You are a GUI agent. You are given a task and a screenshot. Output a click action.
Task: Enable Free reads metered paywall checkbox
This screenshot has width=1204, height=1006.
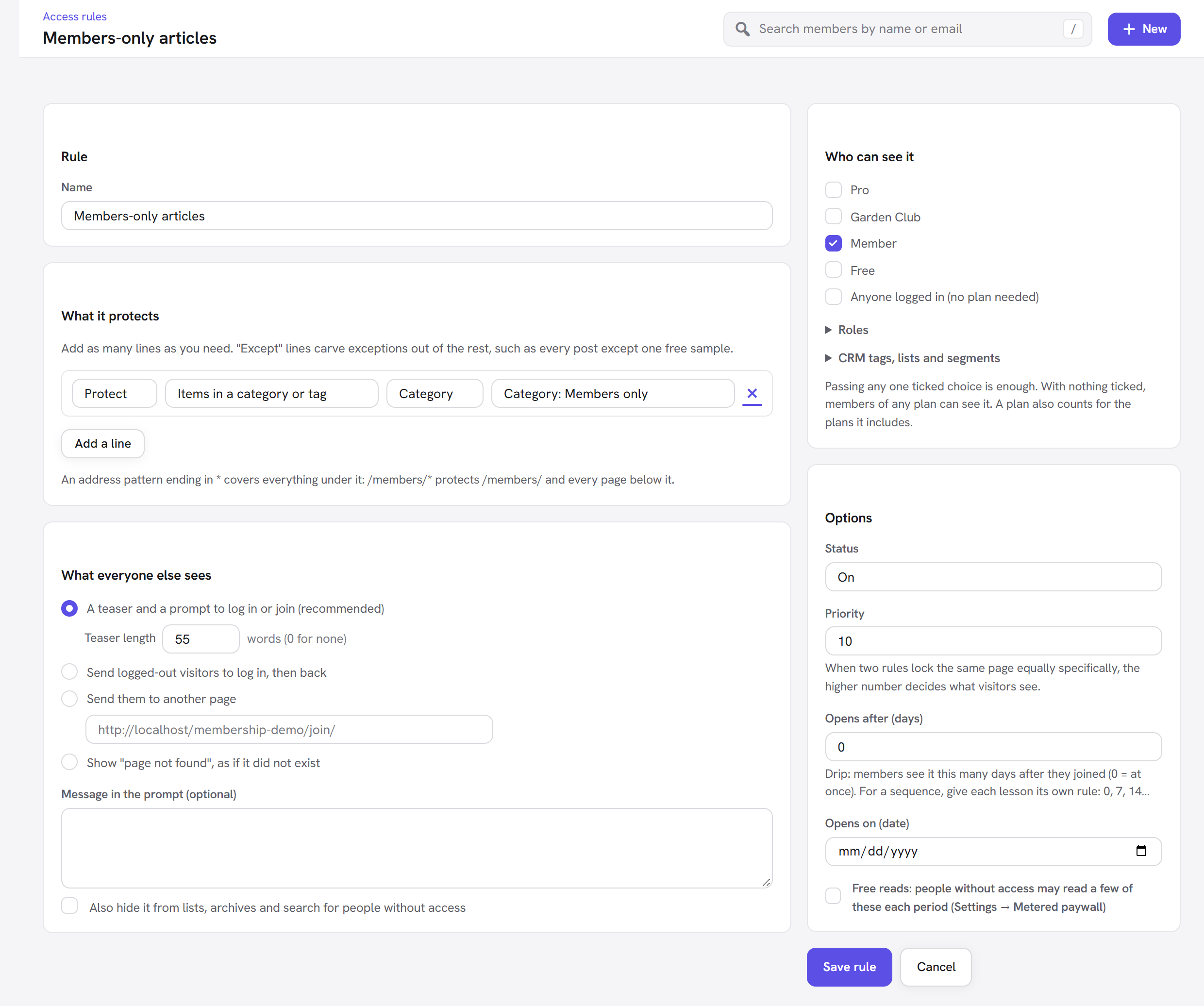pos(834,896)
